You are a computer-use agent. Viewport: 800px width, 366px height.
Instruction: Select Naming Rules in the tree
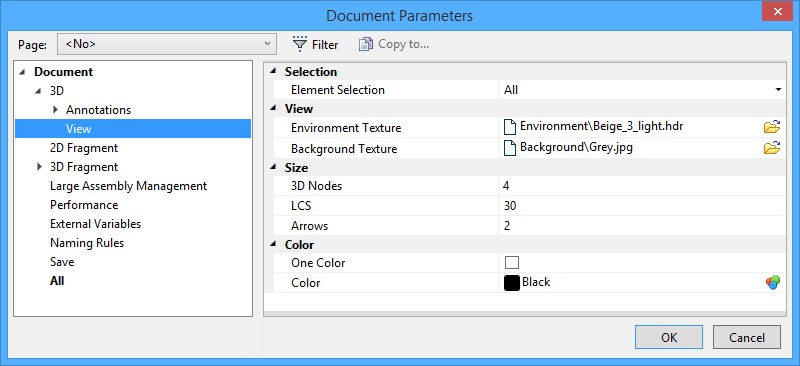pos(87,243)
